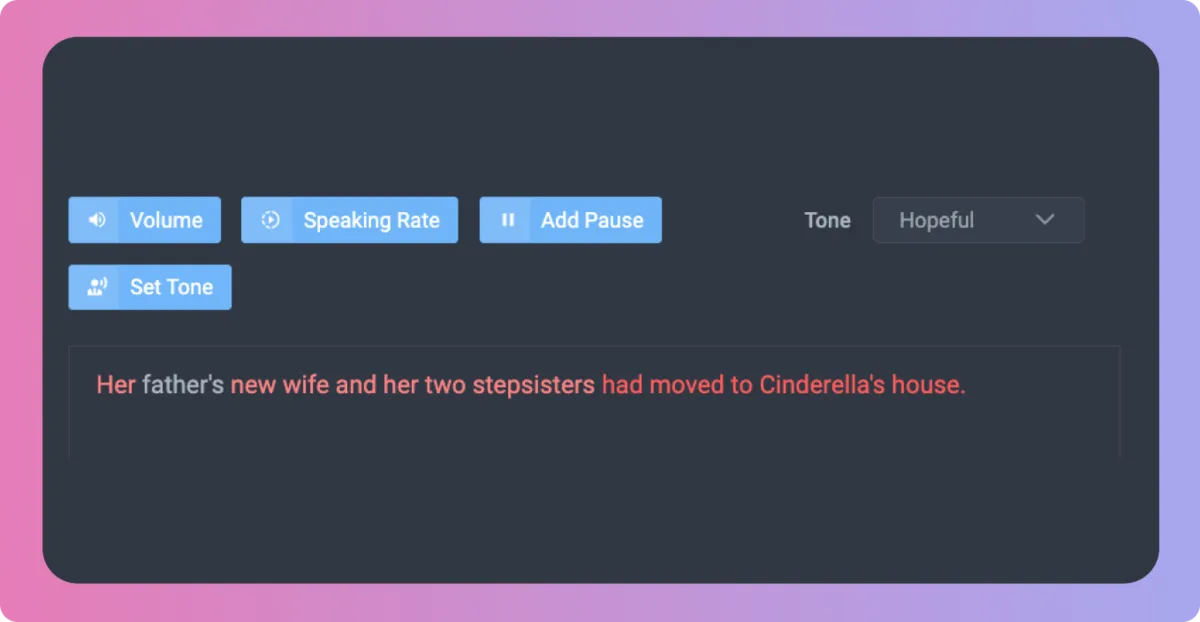Image resolution: width=1200 pixels, height=622 pixels.
Task: Click the empty space below the sentence in the editor
Action: tap(594, 430)
